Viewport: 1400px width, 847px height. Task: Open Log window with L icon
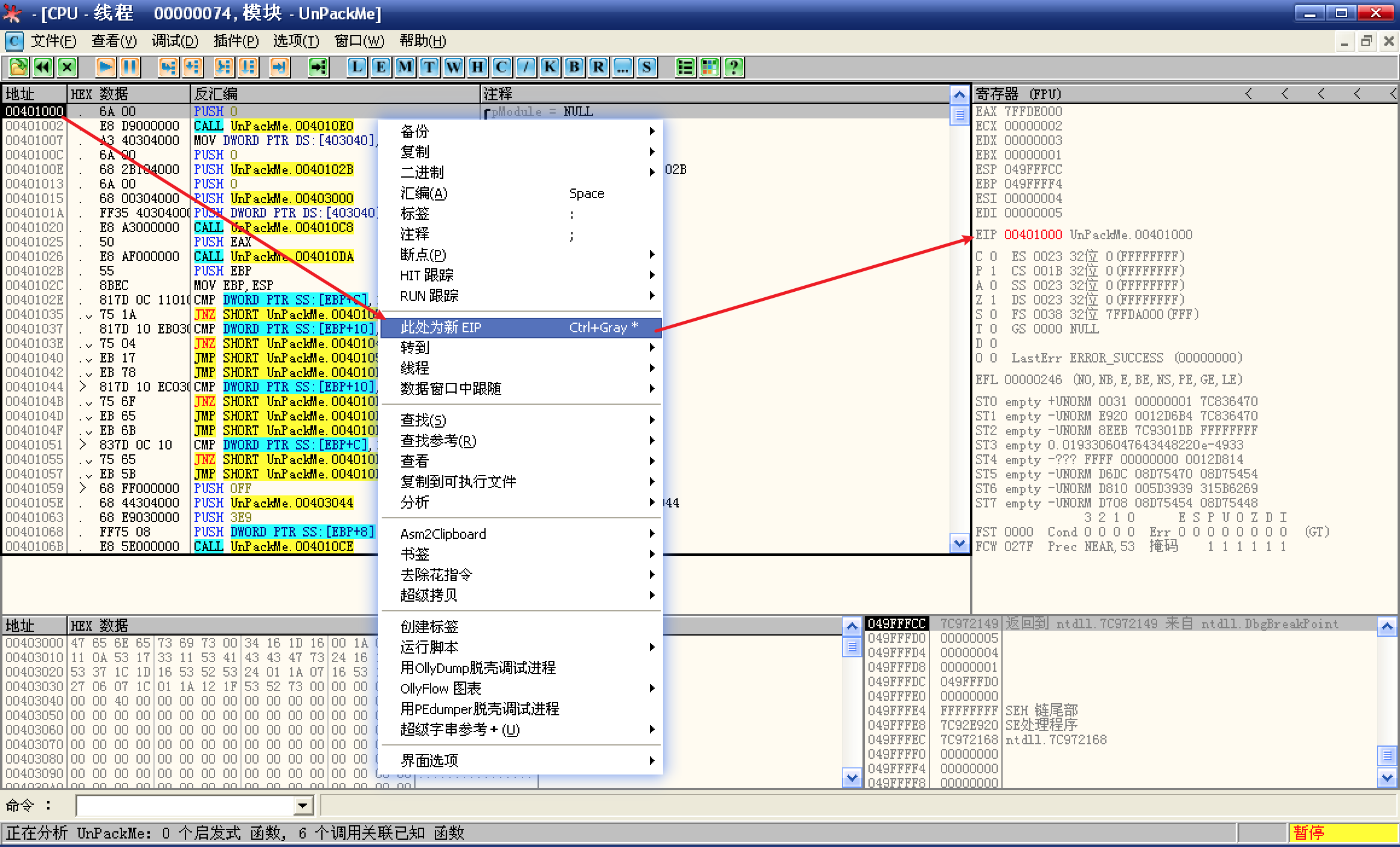(x=356, y=66)
